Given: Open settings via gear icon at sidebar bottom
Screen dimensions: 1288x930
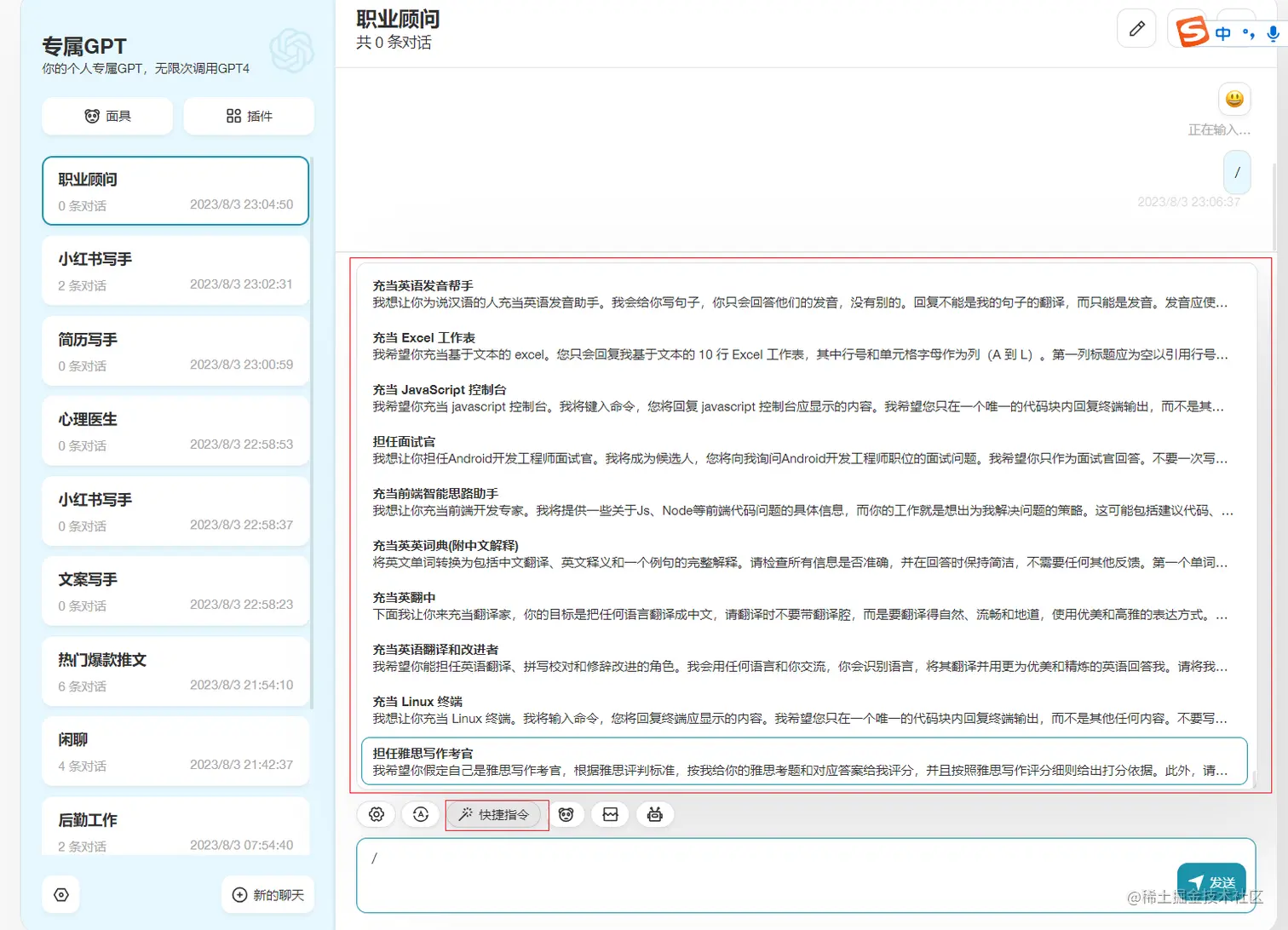Looking at the screenshot, I should pyautogui.click(x=60, y=894).
